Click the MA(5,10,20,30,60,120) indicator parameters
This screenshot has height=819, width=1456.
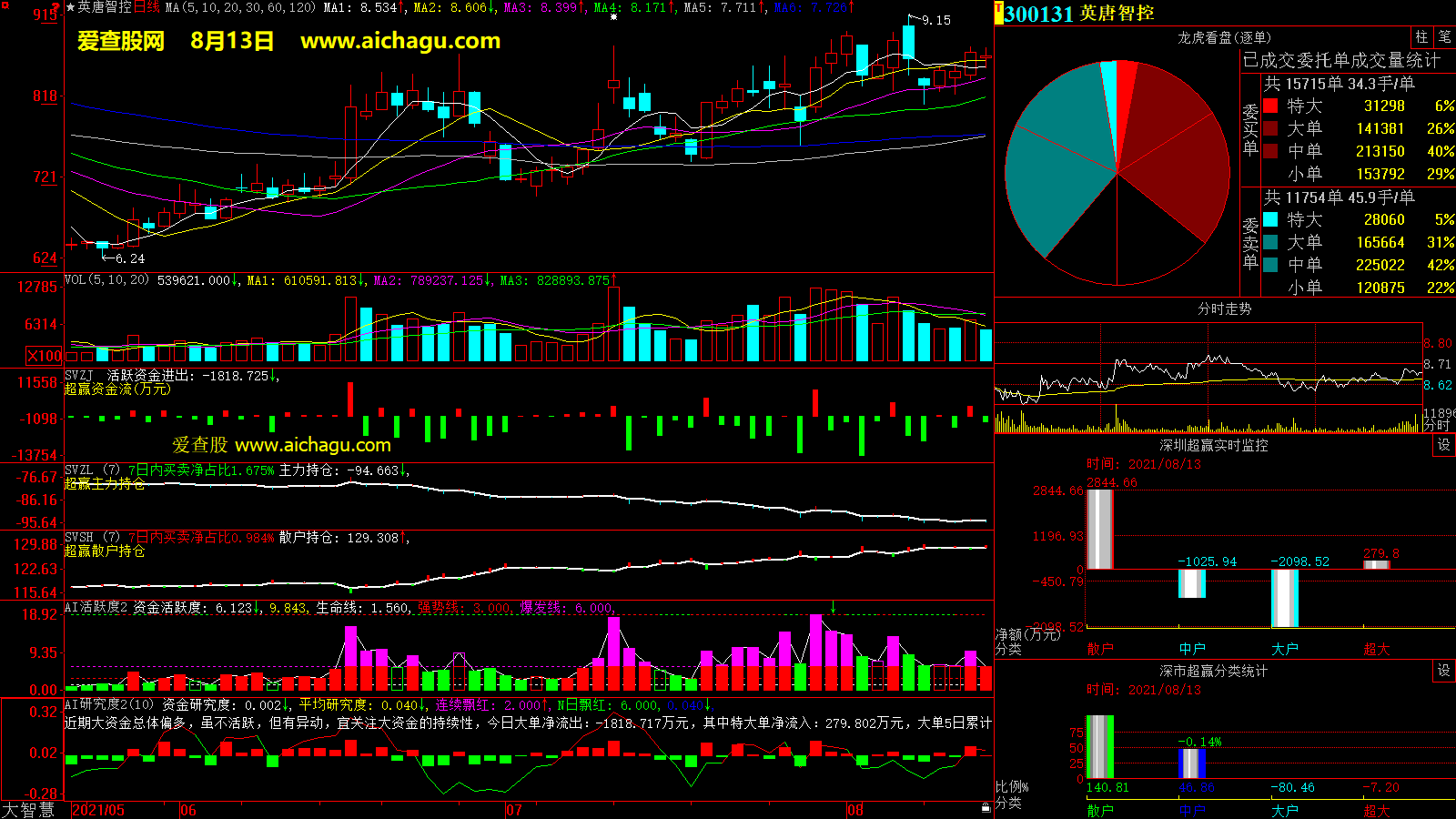(240, 7)
